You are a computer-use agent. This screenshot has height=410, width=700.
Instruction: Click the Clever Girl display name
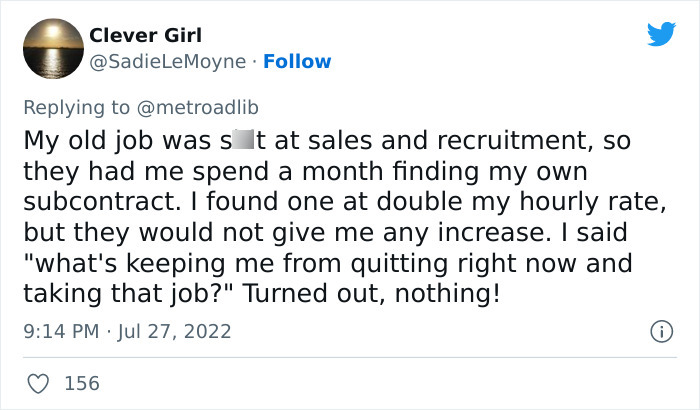point(145,35)
